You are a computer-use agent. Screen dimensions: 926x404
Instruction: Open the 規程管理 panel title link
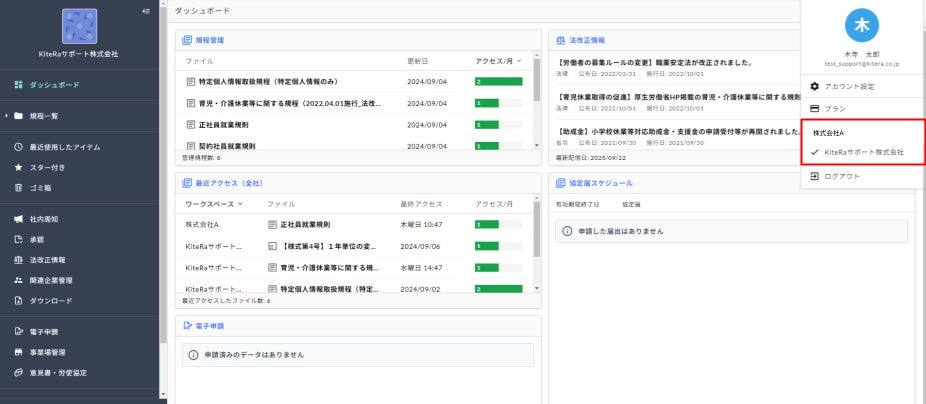pos(210,40)
